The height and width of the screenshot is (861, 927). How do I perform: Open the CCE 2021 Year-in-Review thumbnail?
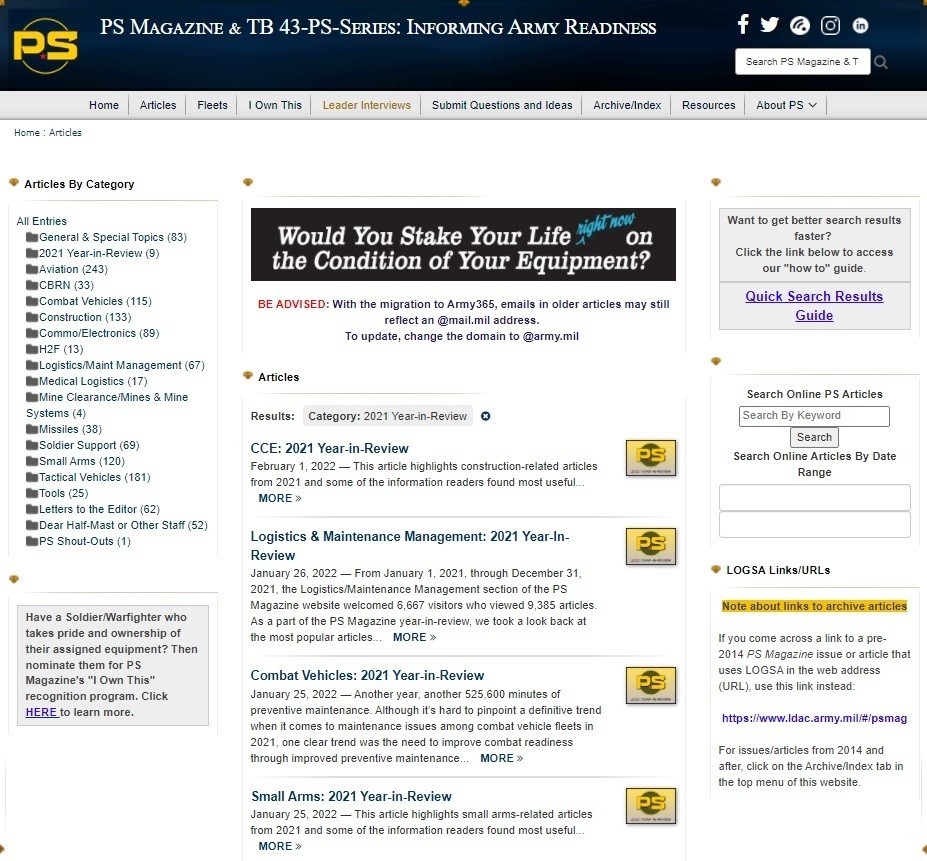coord(651,458)
